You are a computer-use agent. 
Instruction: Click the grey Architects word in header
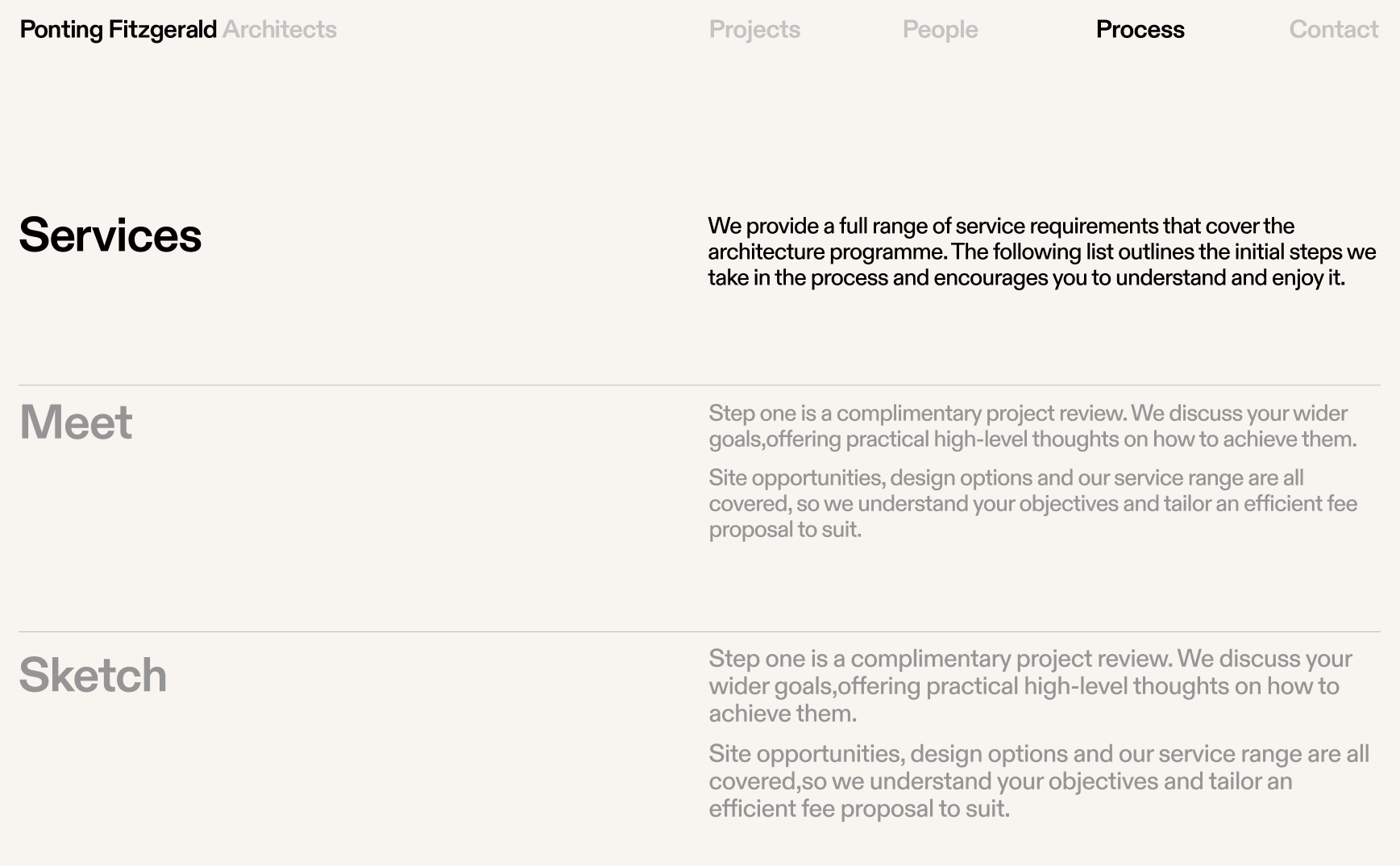click(x=280, y=30)
